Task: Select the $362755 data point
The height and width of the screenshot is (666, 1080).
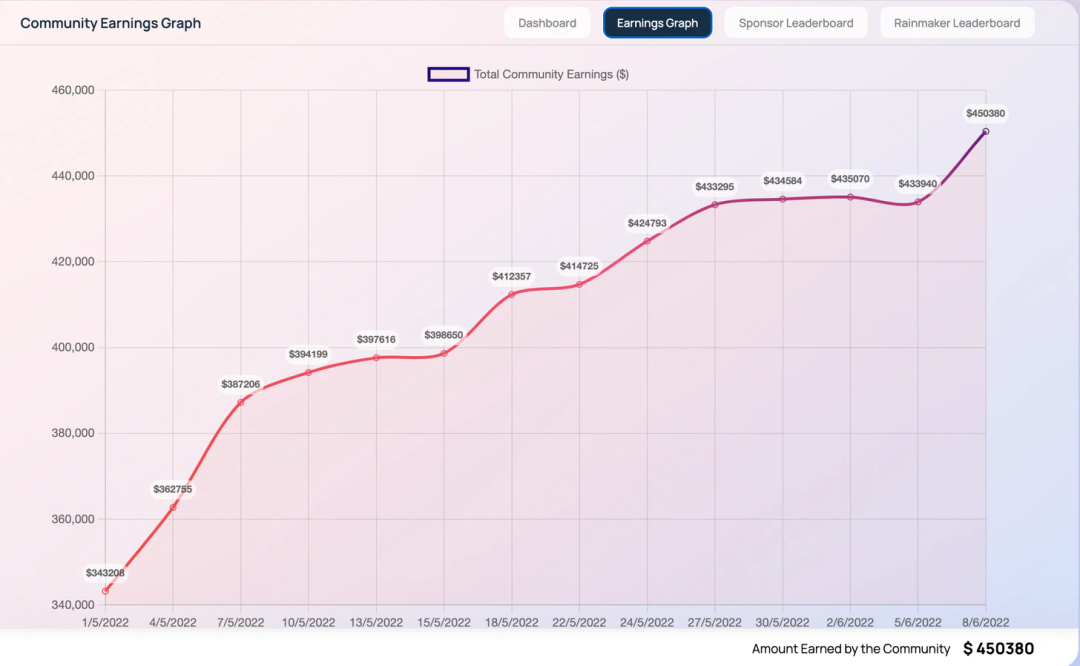Action: (173, 507)
